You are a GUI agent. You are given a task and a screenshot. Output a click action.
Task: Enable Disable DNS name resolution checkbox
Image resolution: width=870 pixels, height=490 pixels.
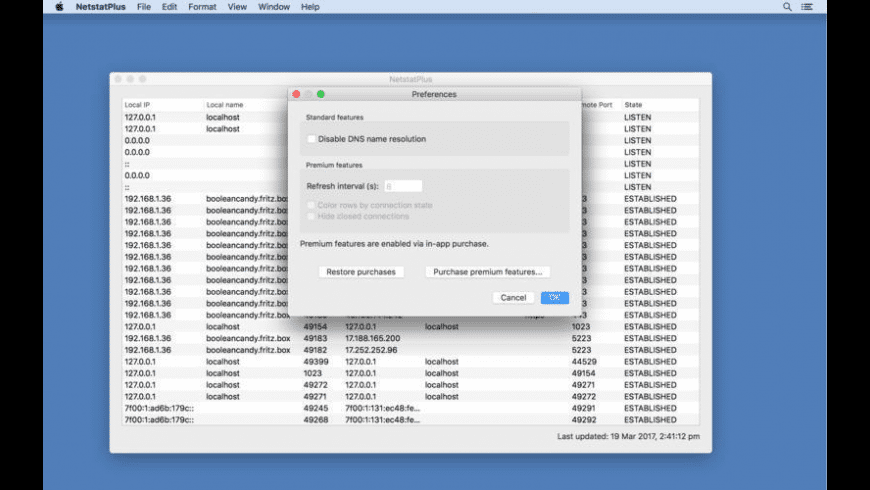[311, 139]
